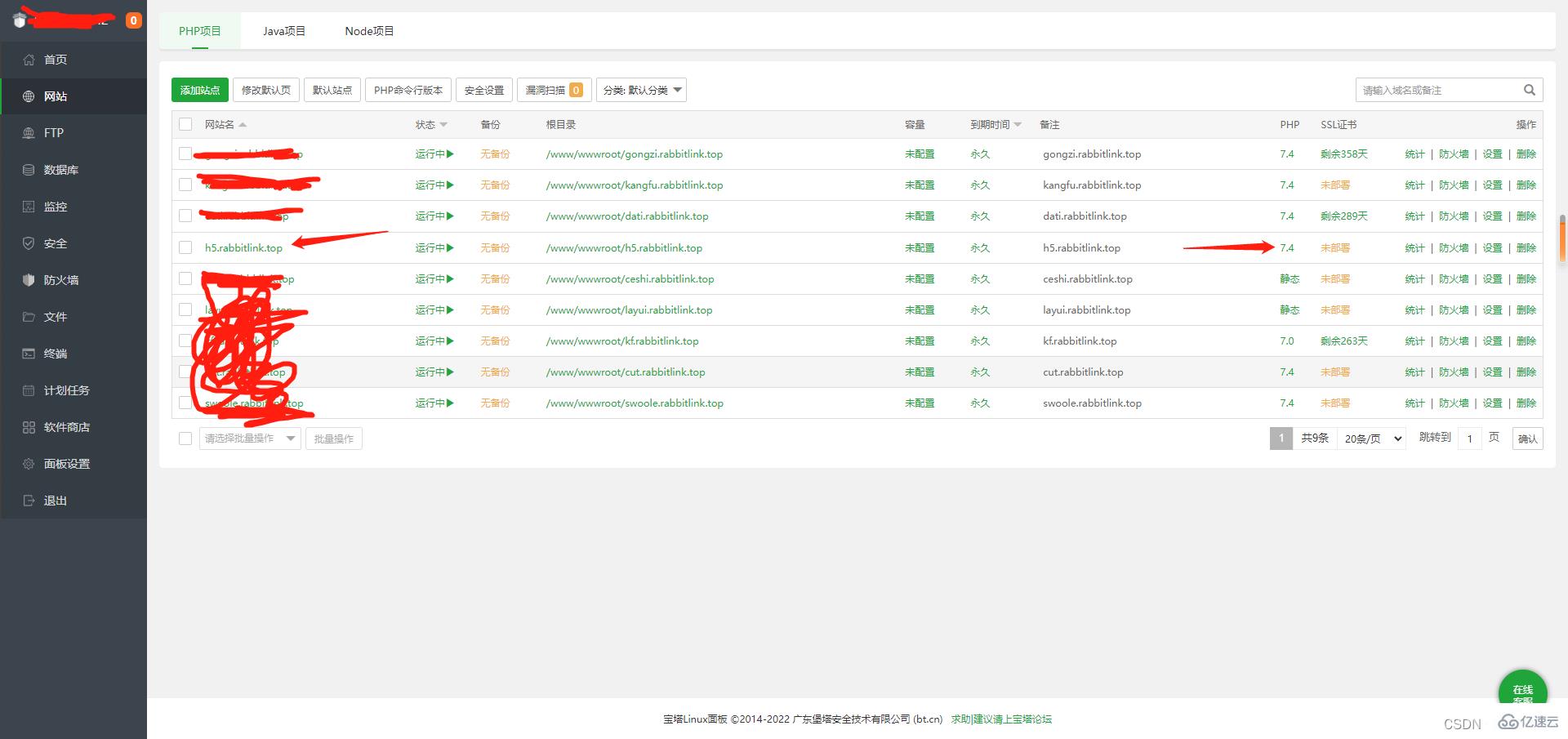Open the 20条/页 page size dropdown
Image resolution: width=1568 pixels, height=739 pixels.
coord(1371,439)
